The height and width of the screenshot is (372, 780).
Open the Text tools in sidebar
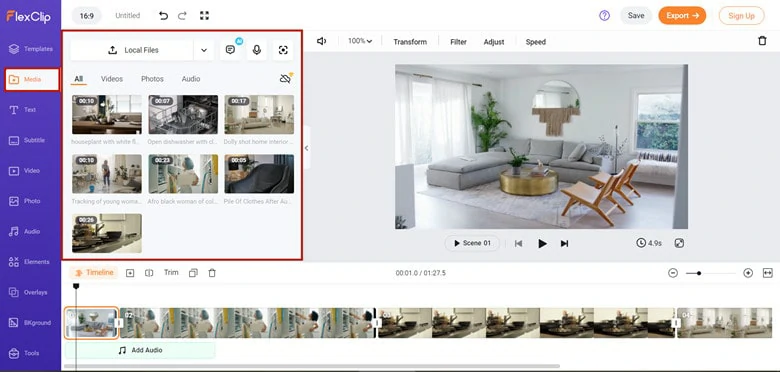pyautogui.click(x=22, y=110)
